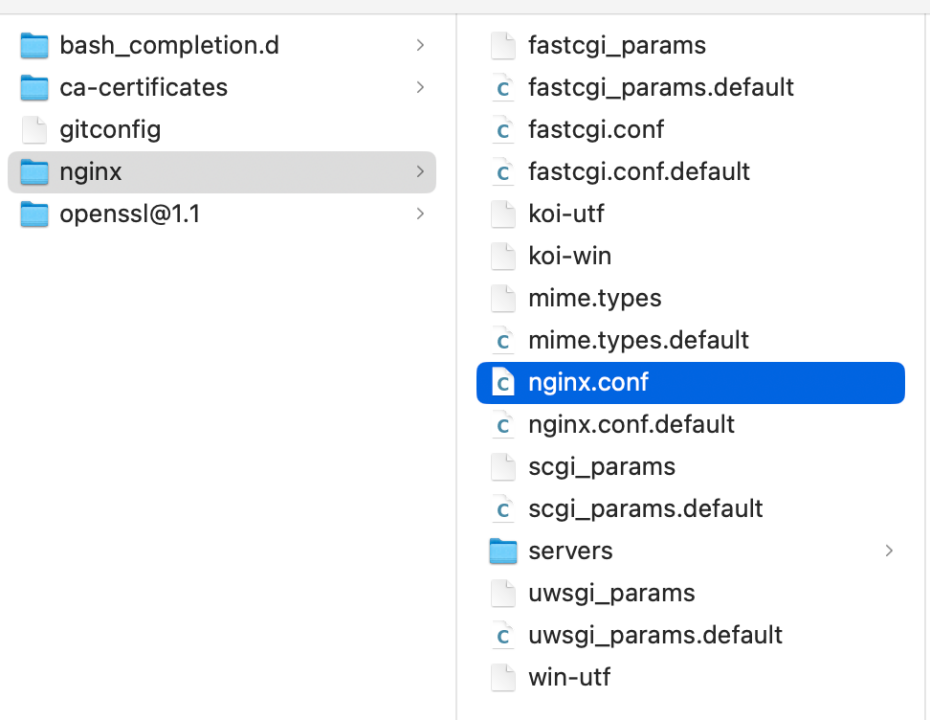Click the chevron beside the nginx folder

(421, 172)
